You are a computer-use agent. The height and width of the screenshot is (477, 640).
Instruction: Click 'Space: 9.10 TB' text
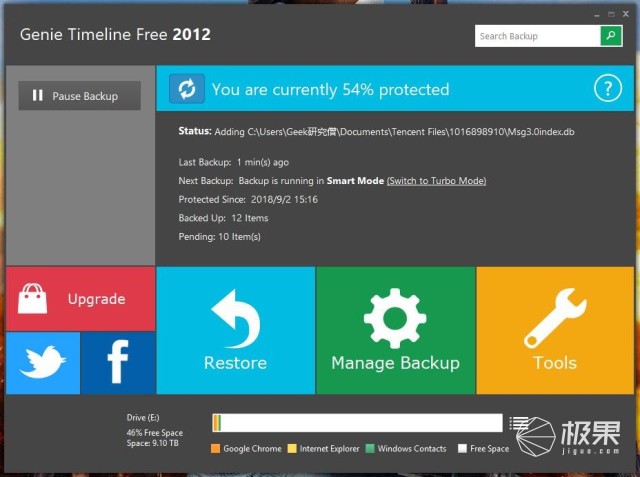pyautogui.click(x=152, y=443)
